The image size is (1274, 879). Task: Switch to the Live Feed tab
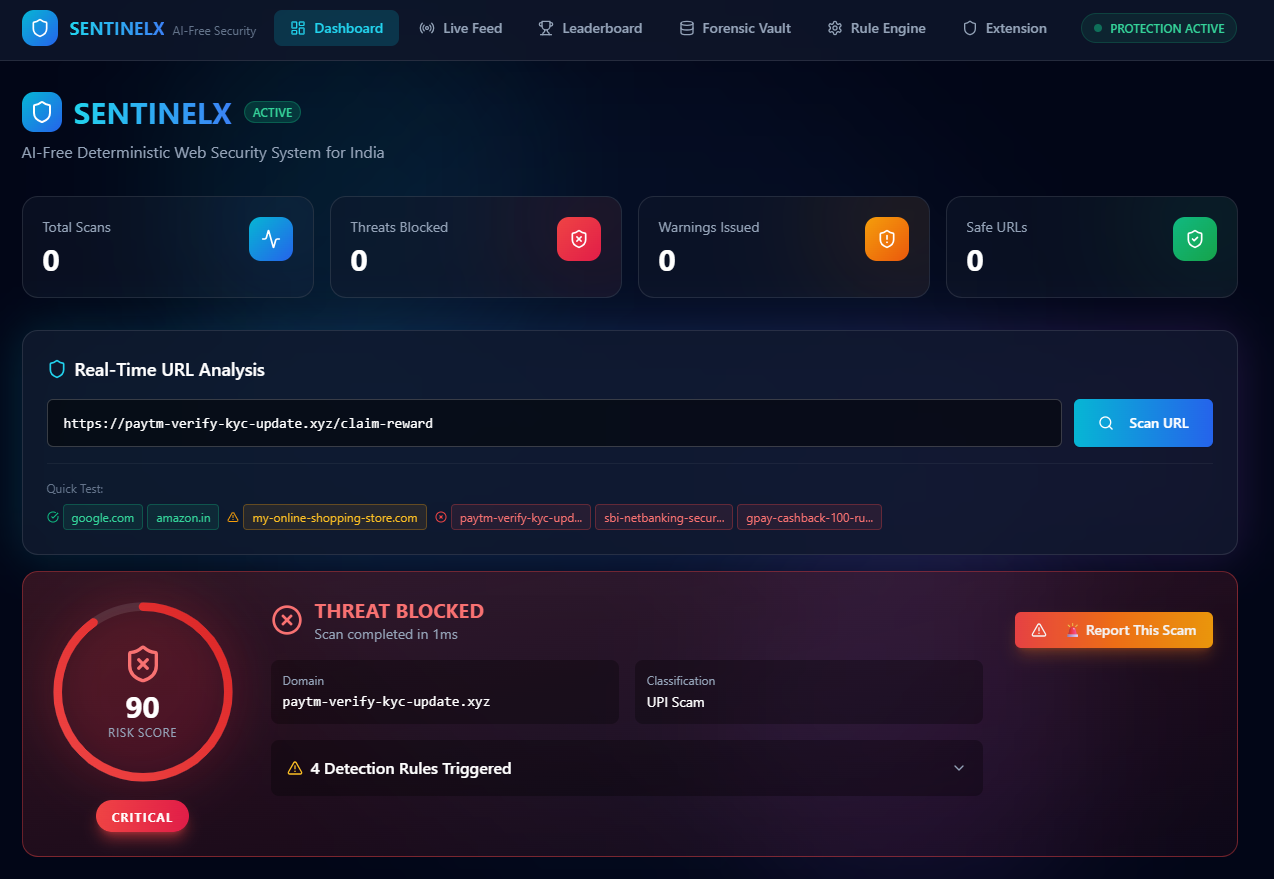pyautogui.click(x=460, y=28)
